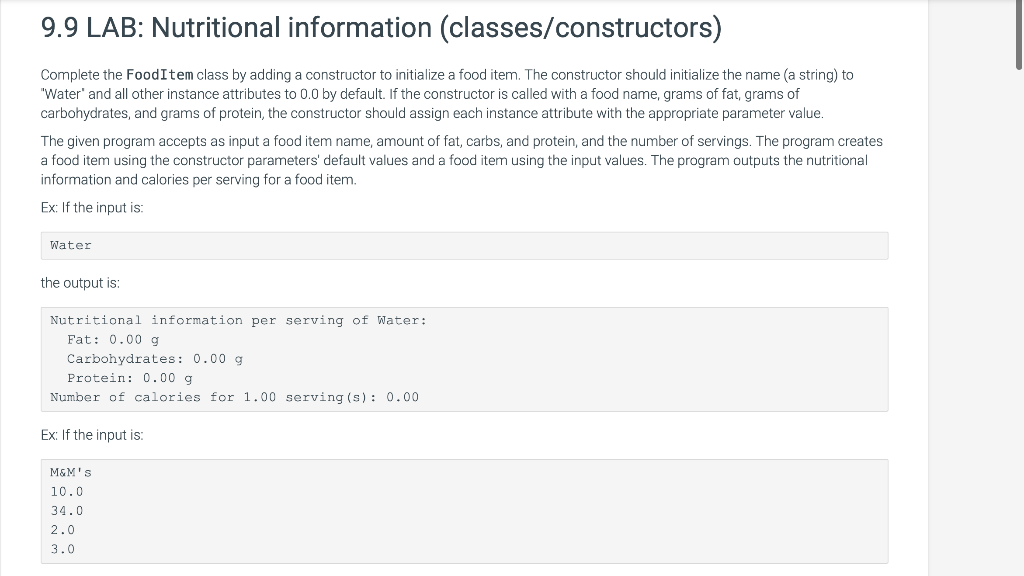Click the 'Fat: 0.00 g' output line
The width and height of the screenshot is (1024, 576).
click(x=113, y=339)
